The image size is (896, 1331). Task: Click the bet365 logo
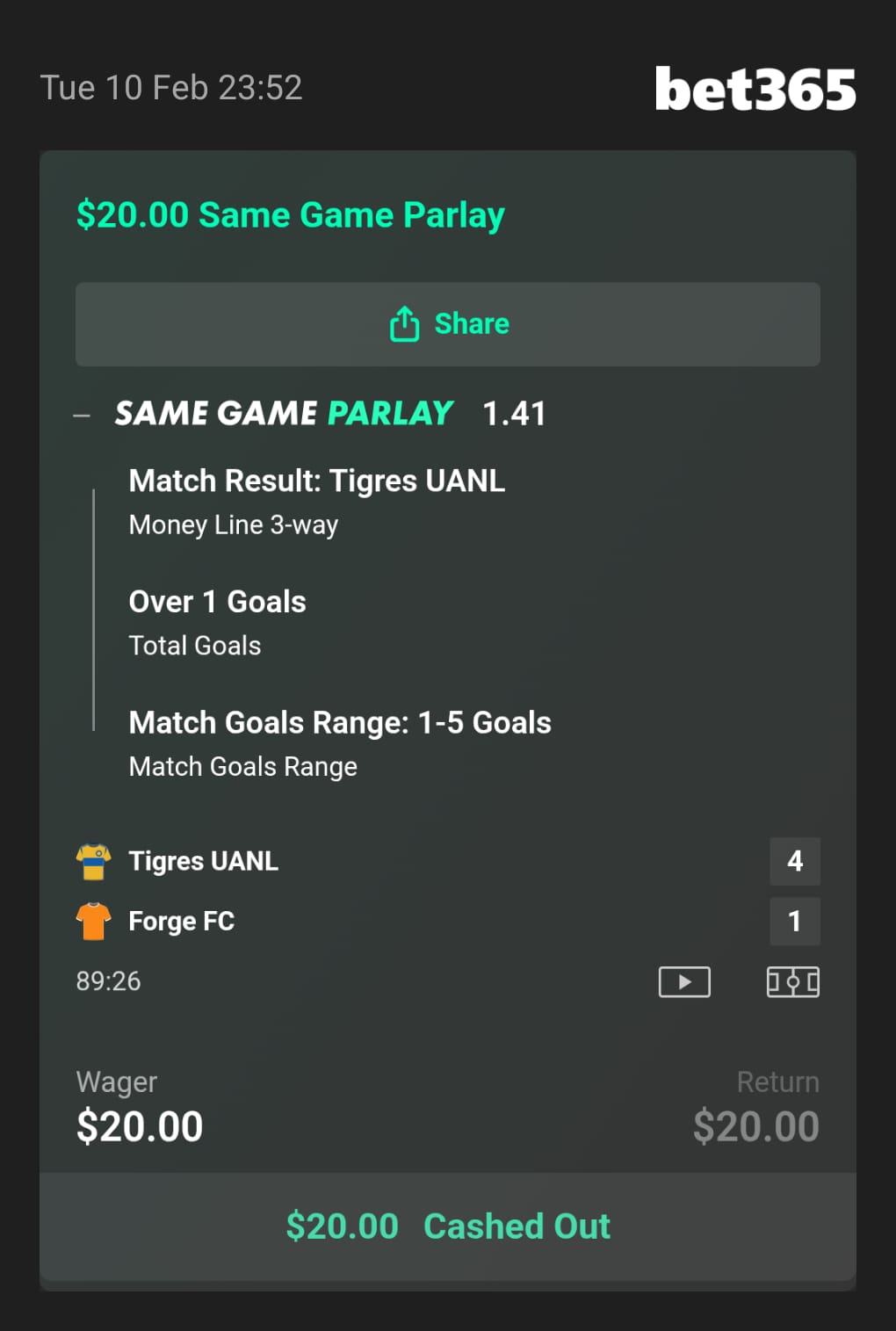pyautogui.click(x=755, y=90)
